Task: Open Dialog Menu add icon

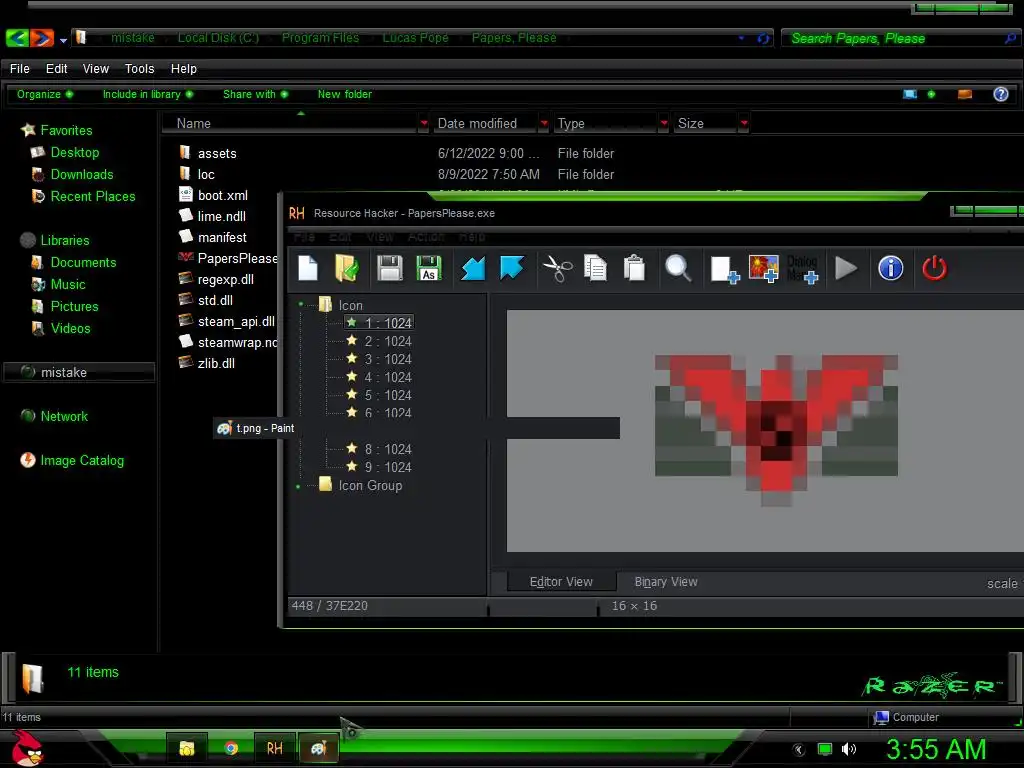Action: point(803,269)
